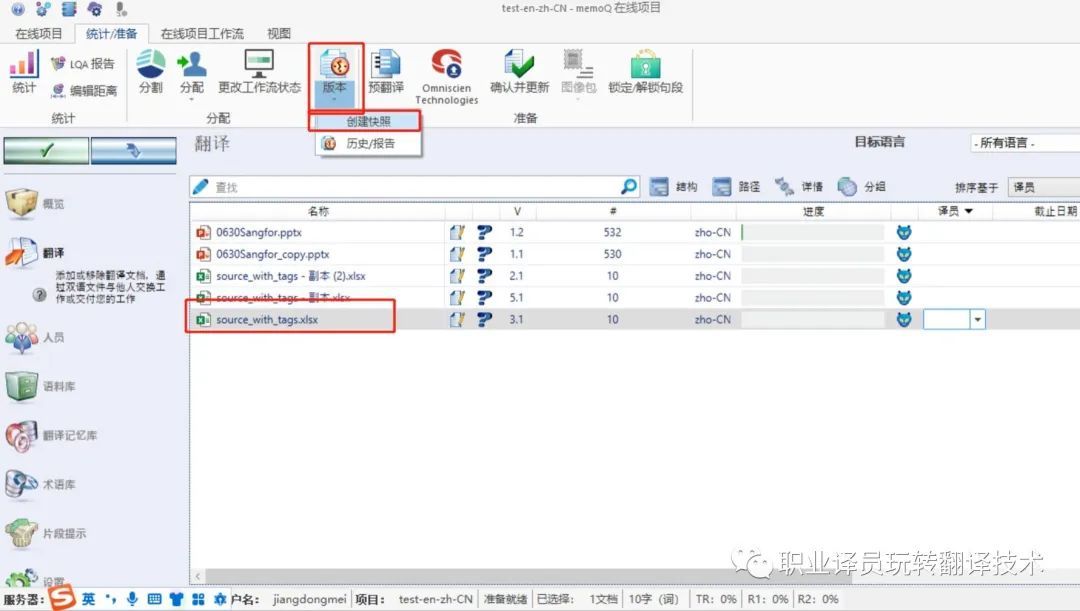Viewport: 1080px width, 611px height.
Task: Open the LQA 报告 report
Action: pyautogui.click(x=83, y=64)
